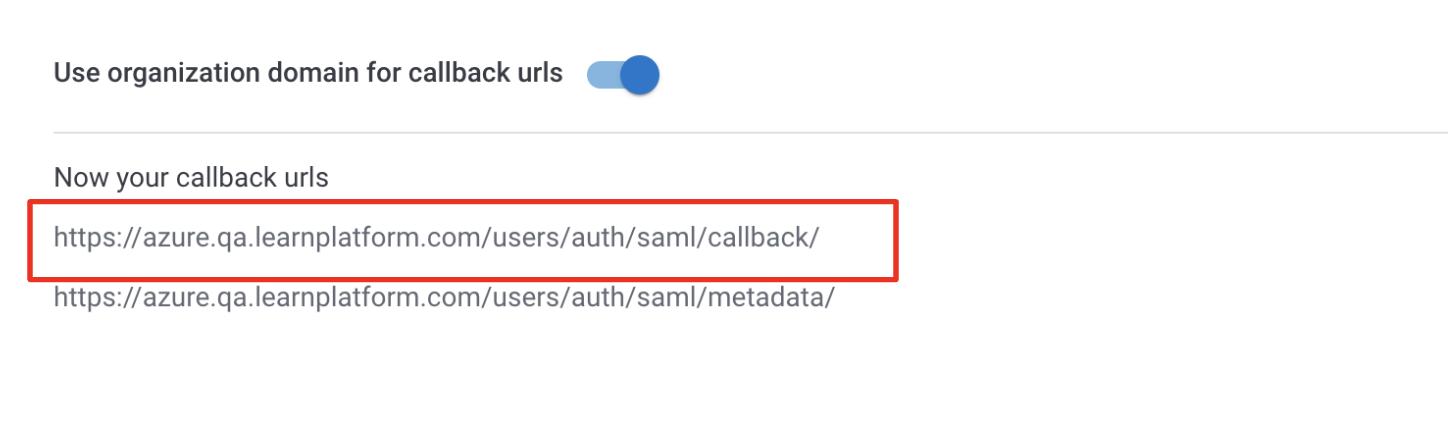Click the red highlight box border
This screenshot has height=422, width=1448.
point(462,202)
